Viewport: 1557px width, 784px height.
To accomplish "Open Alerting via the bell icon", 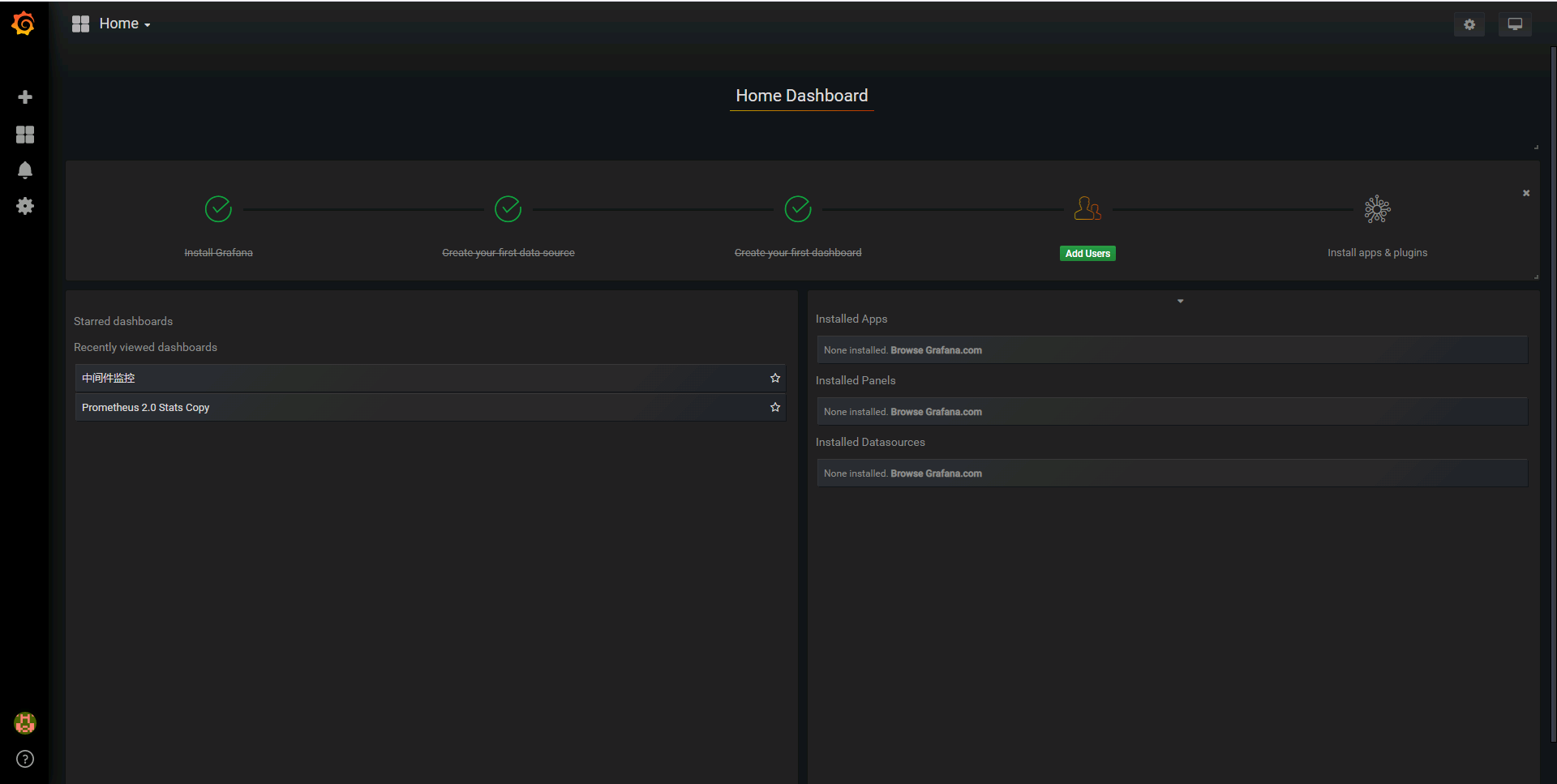I will click(x=25, y=170).
